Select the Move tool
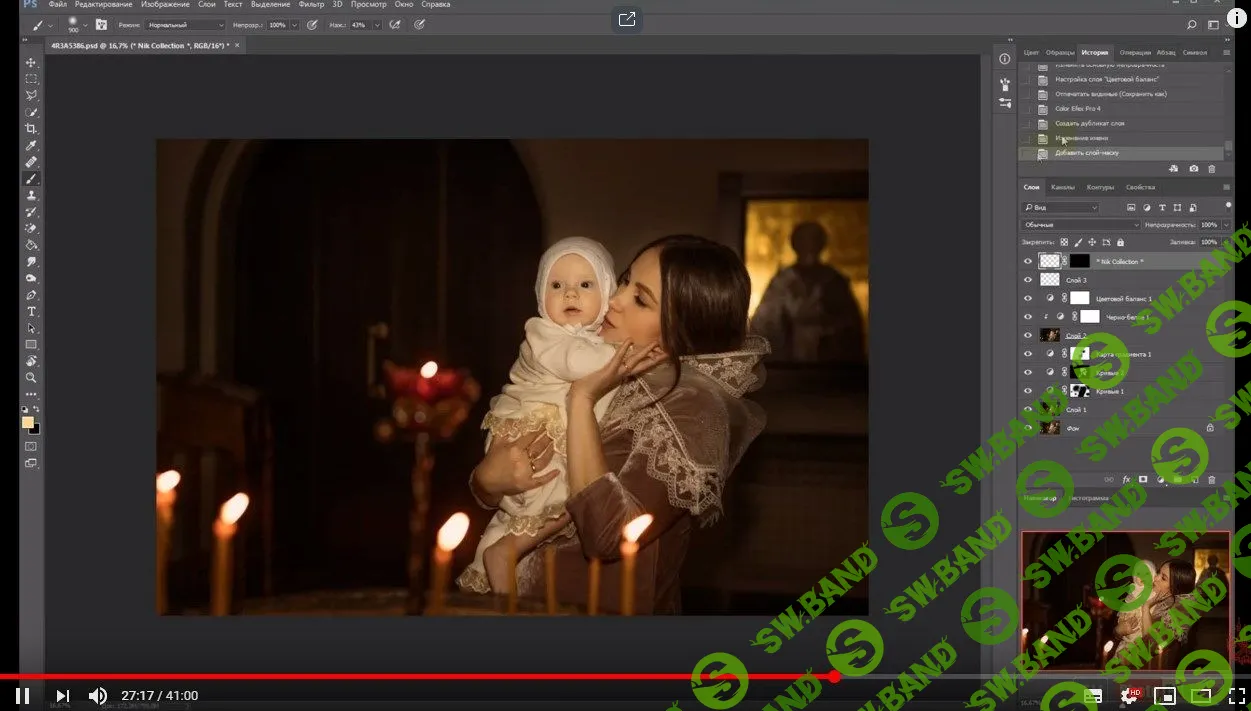 coord(31,62)
